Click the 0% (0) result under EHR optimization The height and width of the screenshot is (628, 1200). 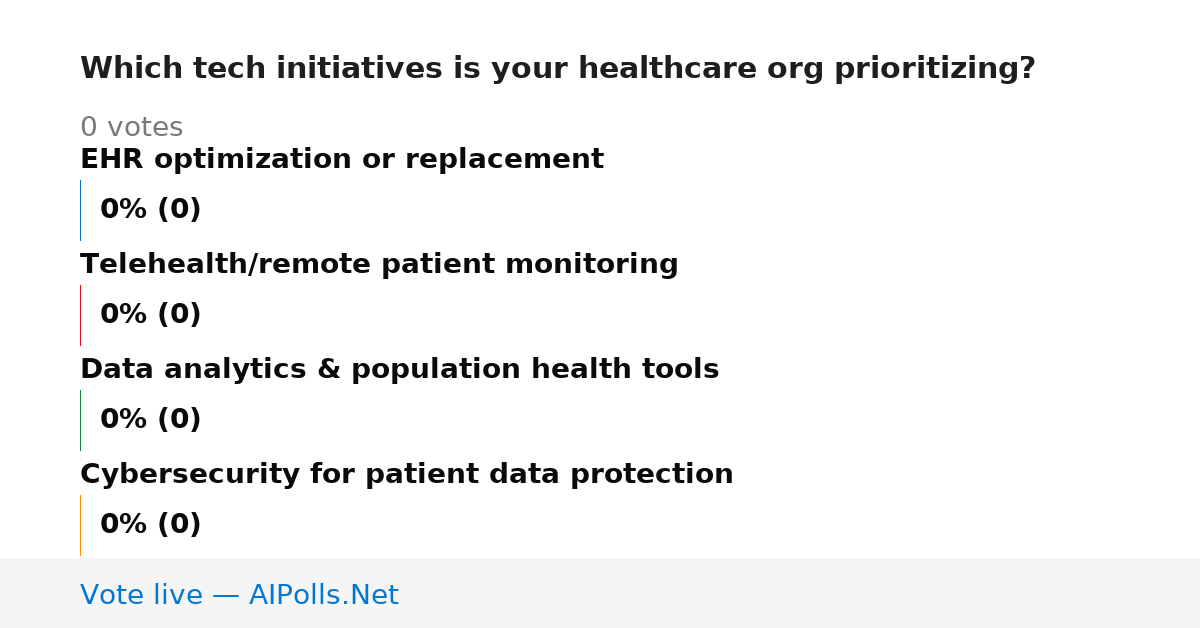150,210
